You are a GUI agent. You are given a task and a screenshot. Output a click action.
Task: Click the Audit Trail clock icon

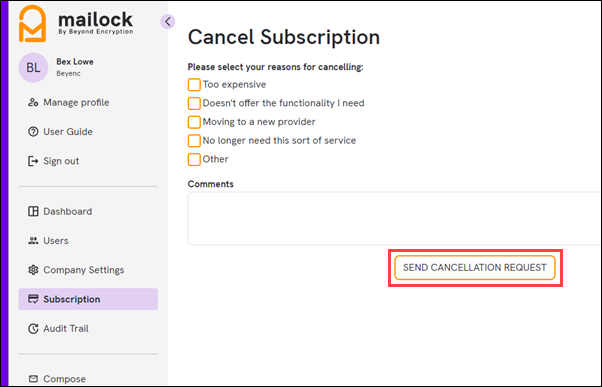[x=33, y=329]
